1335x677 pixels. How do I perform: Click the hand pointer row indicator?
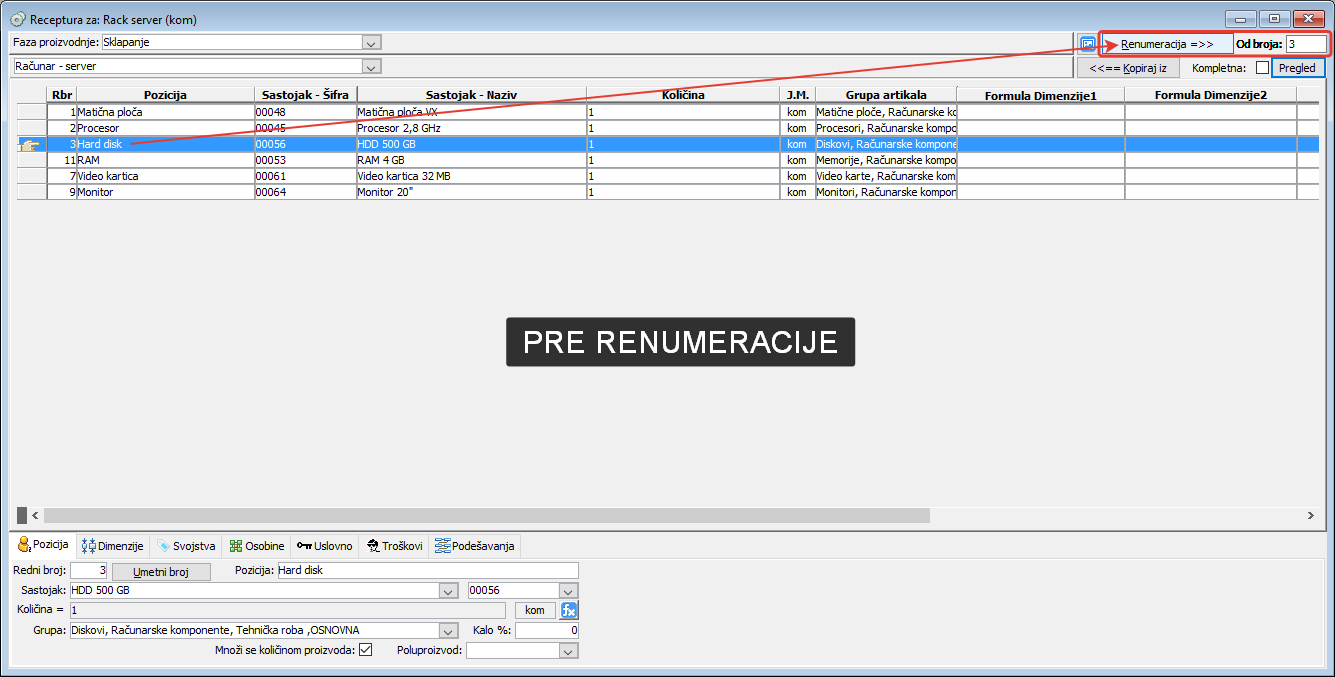(x=30, y=144)
